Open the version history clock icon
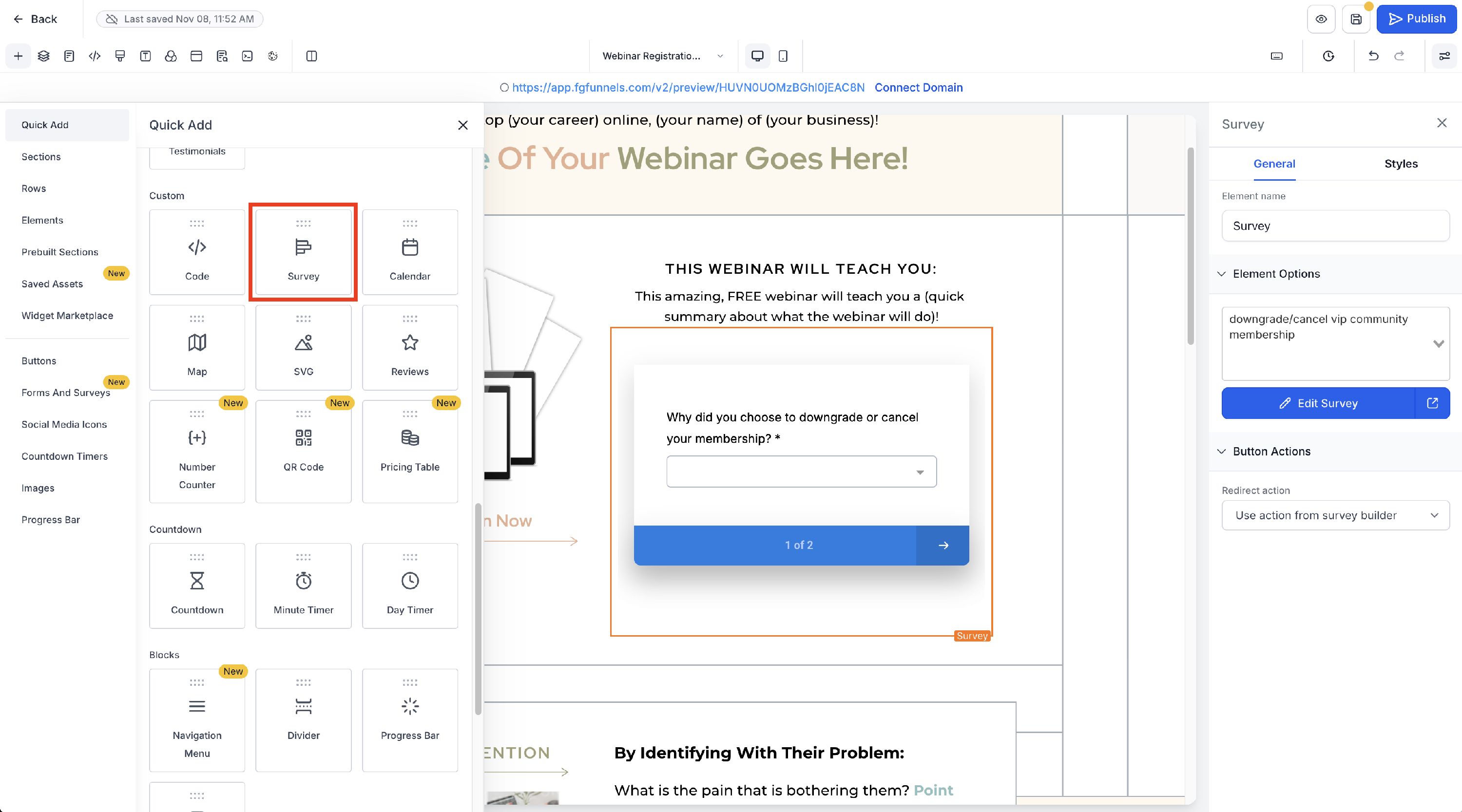Image resolution: width=1462 pixels, height=812 pixels. coord(1327,56)
